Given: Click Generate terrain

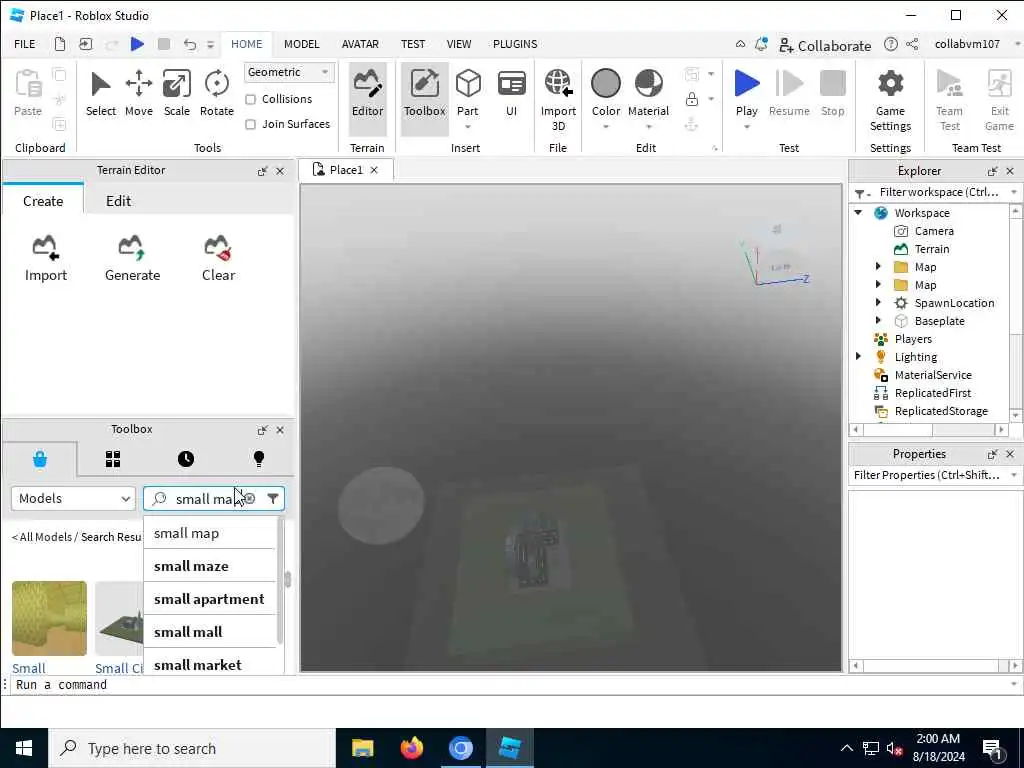Looking at the screenshot, I should 132,259.
